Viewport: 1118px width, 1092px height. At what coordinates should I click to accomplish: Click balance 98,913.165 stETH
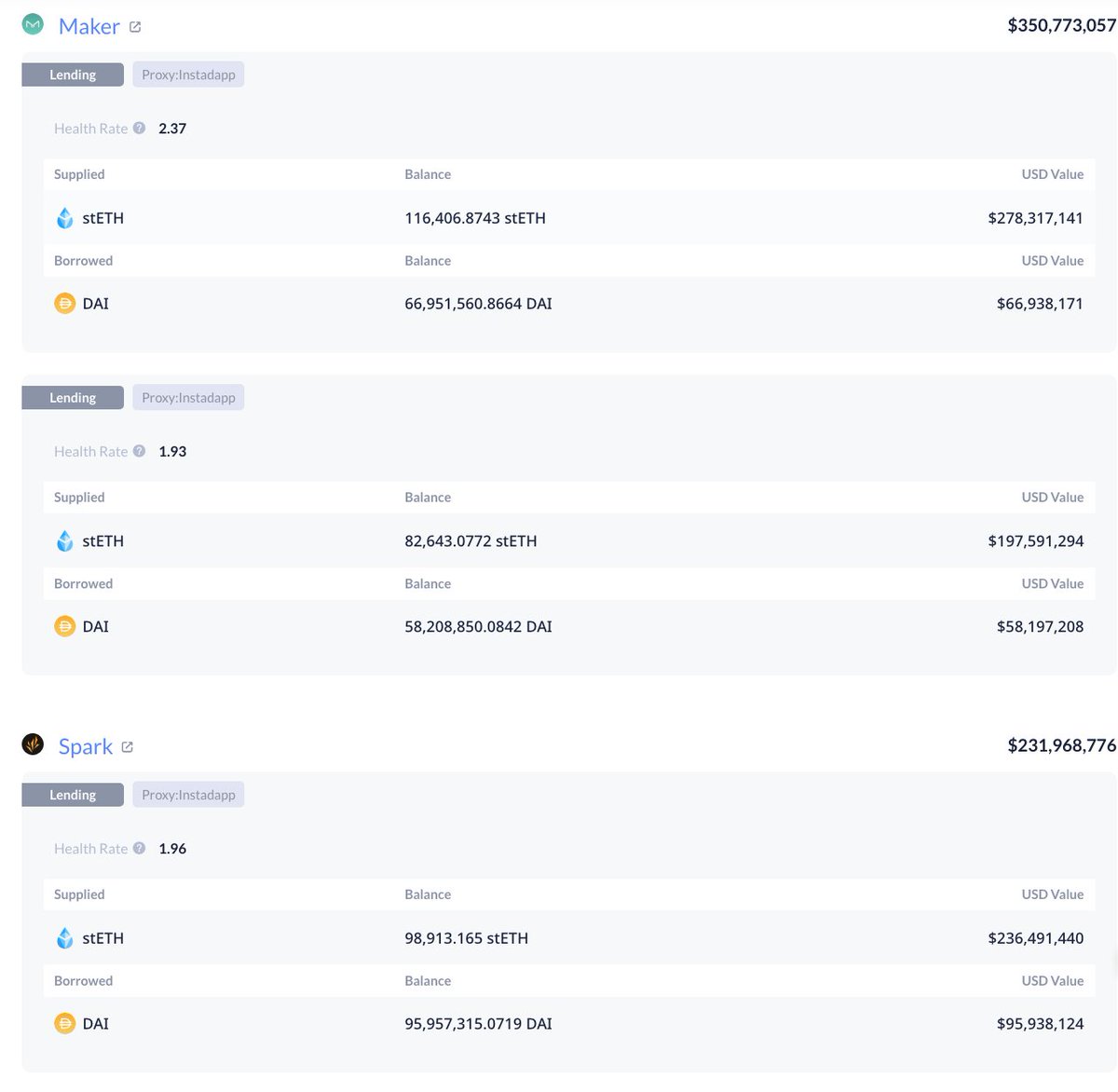(466, 938)
